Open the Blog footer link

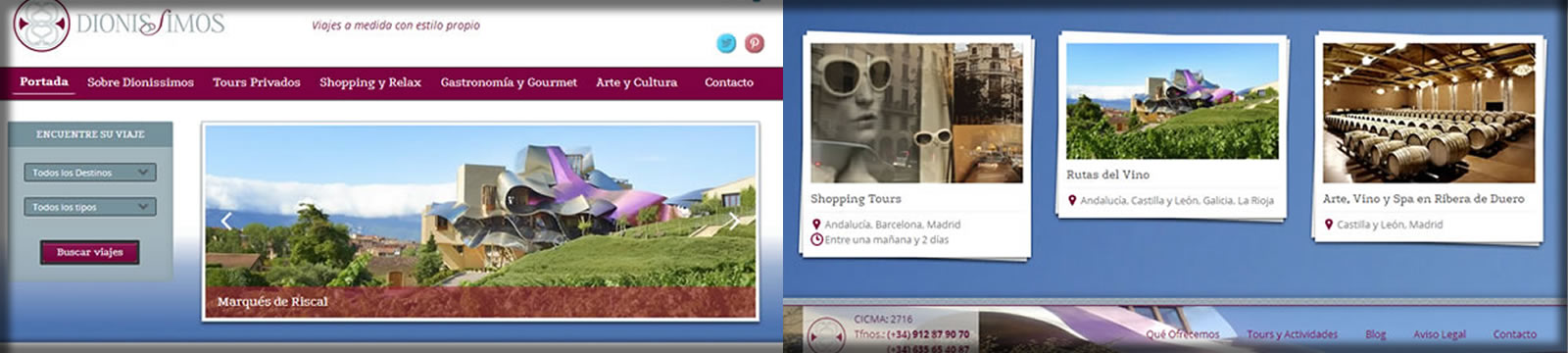pyautogui.click(x=1376, y=334)
